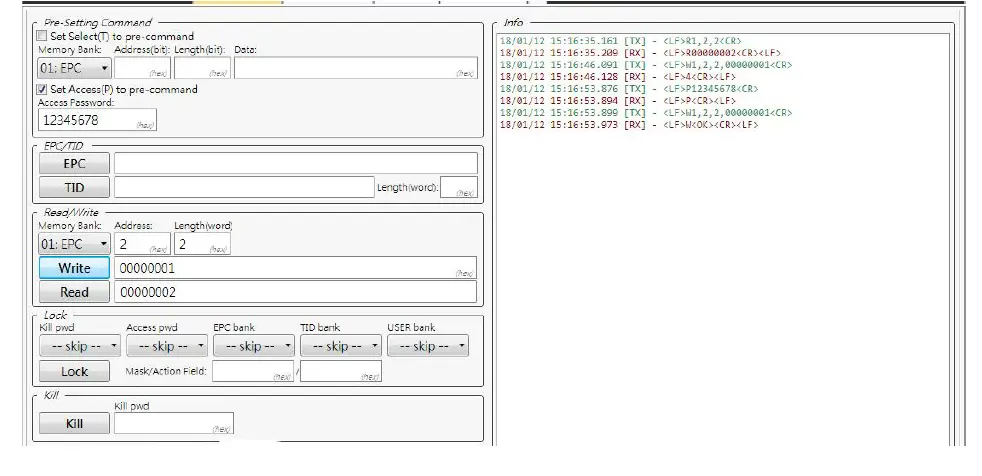The height and width of the screenshot is (476, 982).
Task: Open the Kill pwd lock dropdown
Action: pos(80,346)
